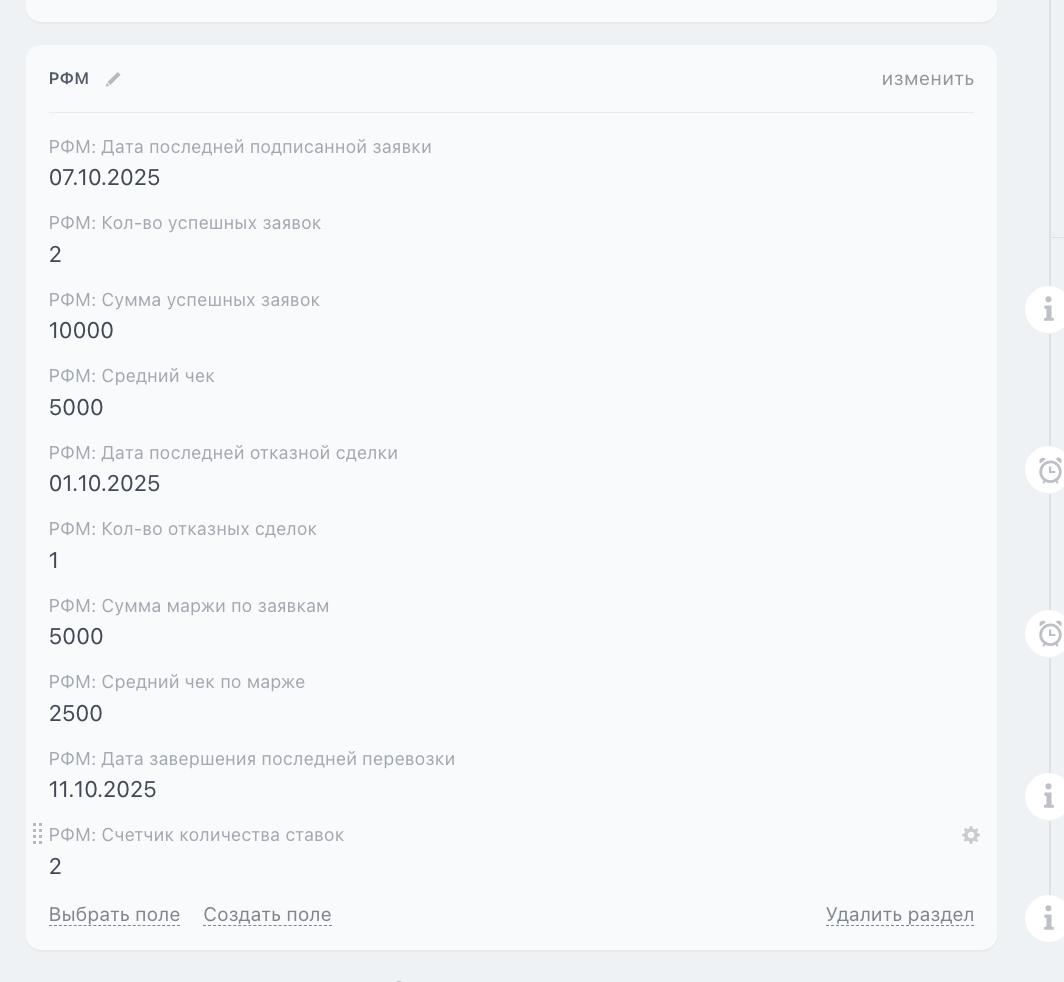Click the Создать поле link

pyautogui.click(x=267, y=915)
